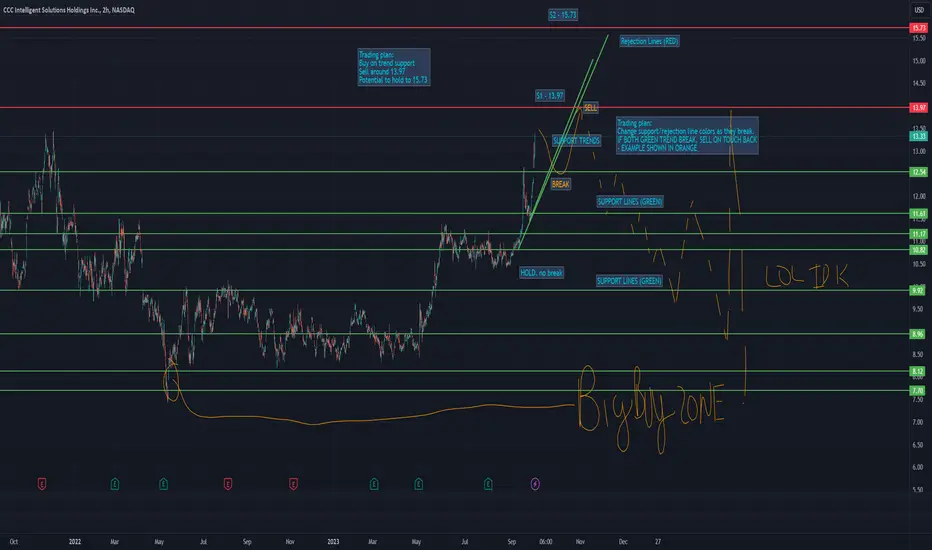Click the 'SUPPORT LINES (GREEN)' label near 9.92
This screenshot has width=932, height=550.
(x=629, y=281)
